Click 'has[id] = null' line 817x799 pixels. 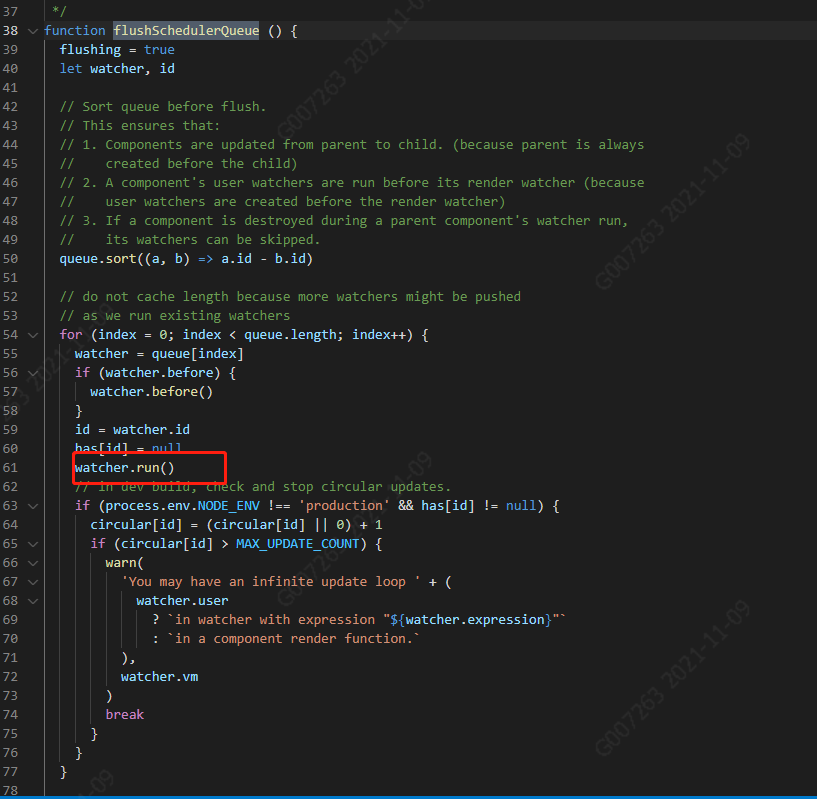click(128, 448)
